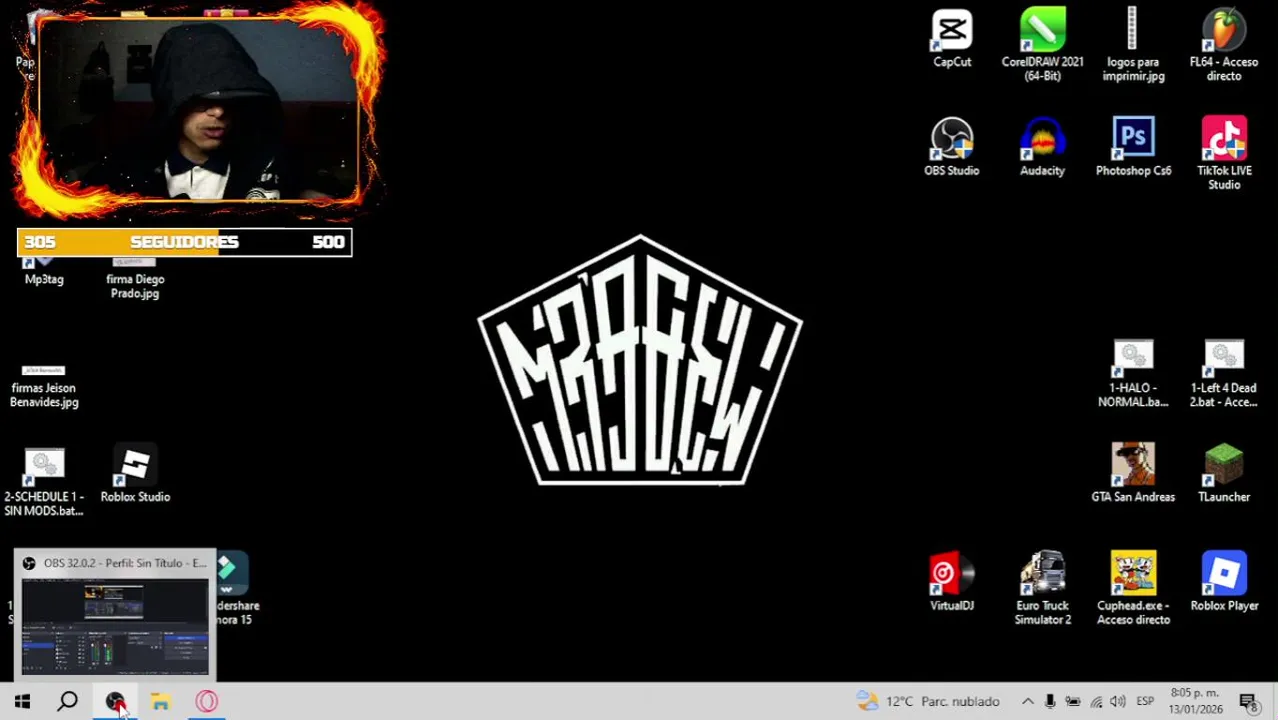Viewport: 1278px width, 720px height.
Task: Click the Show desktop strip on the taskbar
Action: (1275, 701)
